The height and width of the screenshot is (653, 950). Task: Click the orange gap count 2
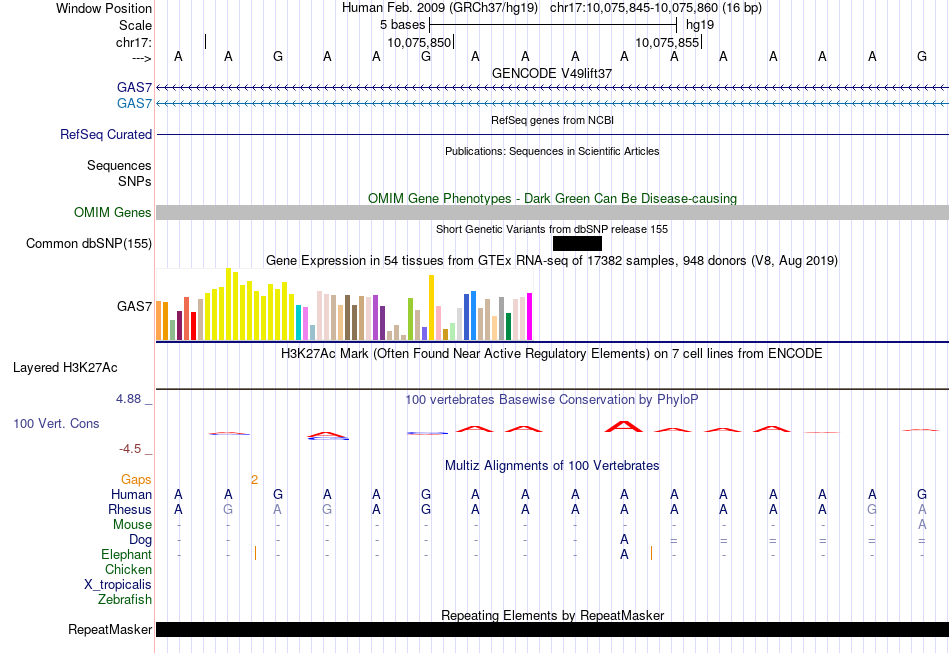tap(254, 480)
